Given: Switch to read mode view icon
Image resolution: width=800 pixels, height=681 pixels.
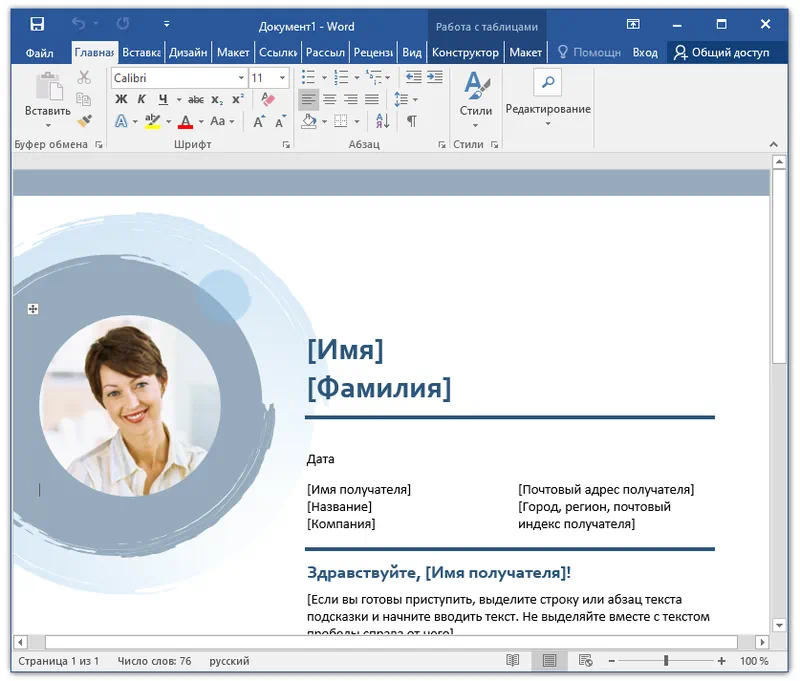Looking at the screenshot, I should click(512, 661).
